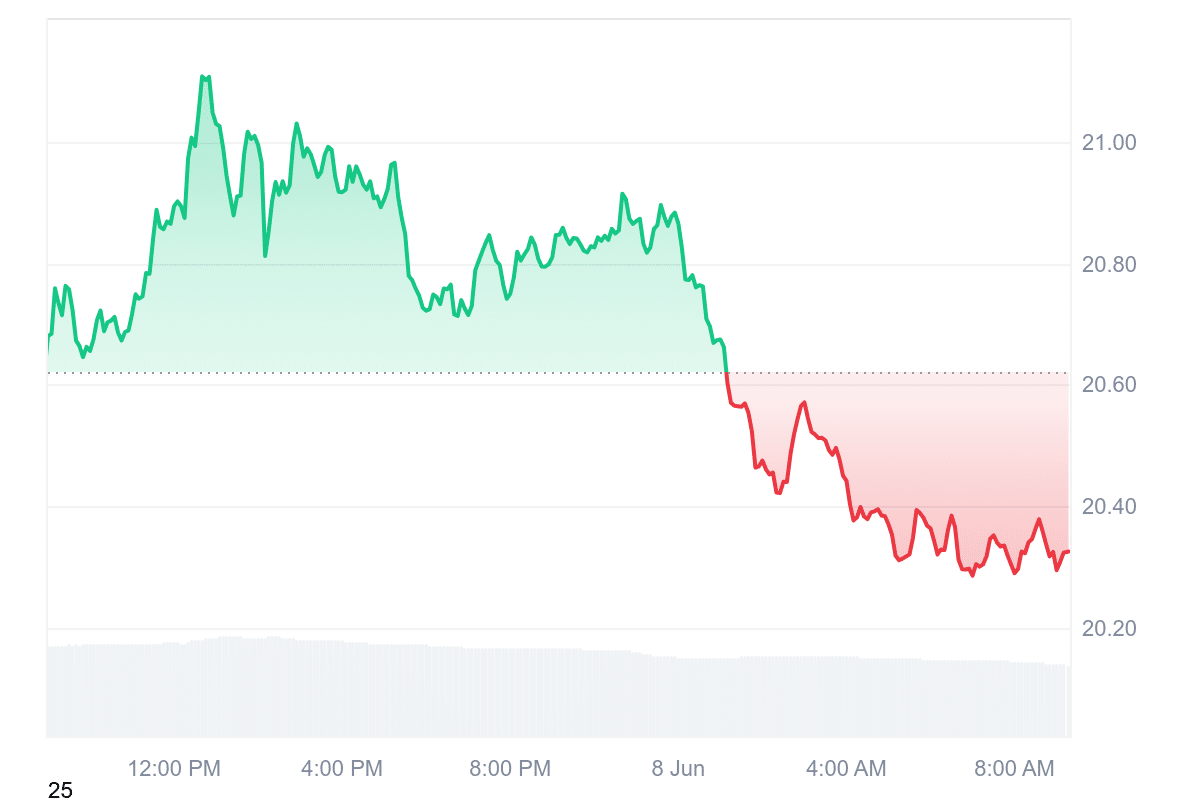1200x800 pixels.
Task: Click the starting point of the green line
Action: point(48,338)
